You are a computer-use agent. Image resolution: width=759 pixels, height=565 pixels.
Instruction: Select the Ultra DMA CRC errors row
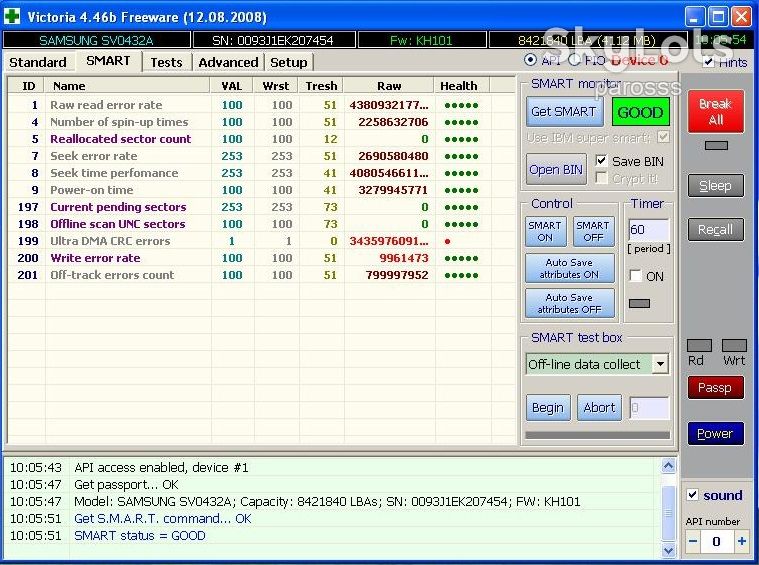(261, 241)
